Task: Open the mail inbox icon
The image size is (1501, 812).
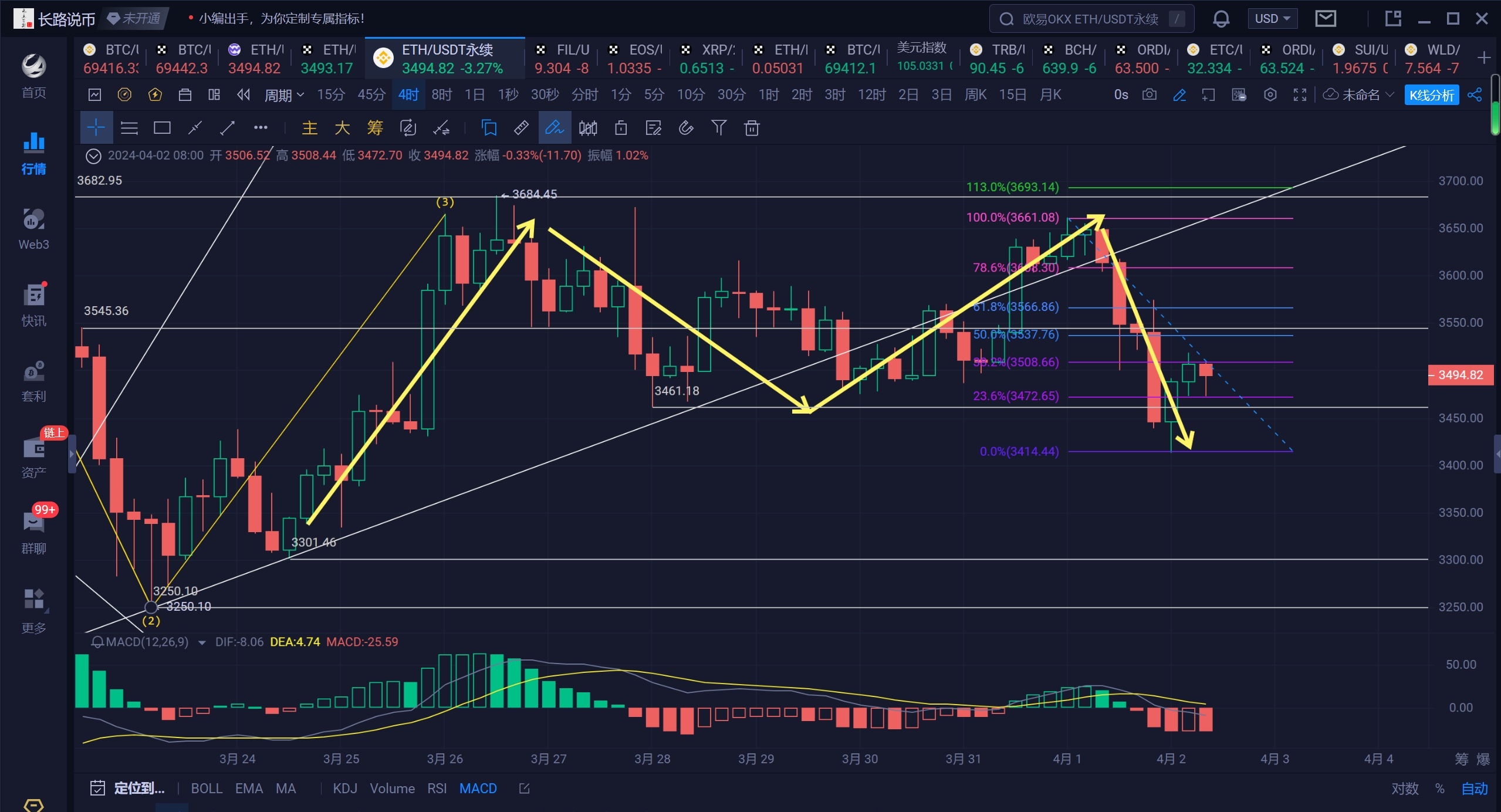Action: pos(1326,19)
